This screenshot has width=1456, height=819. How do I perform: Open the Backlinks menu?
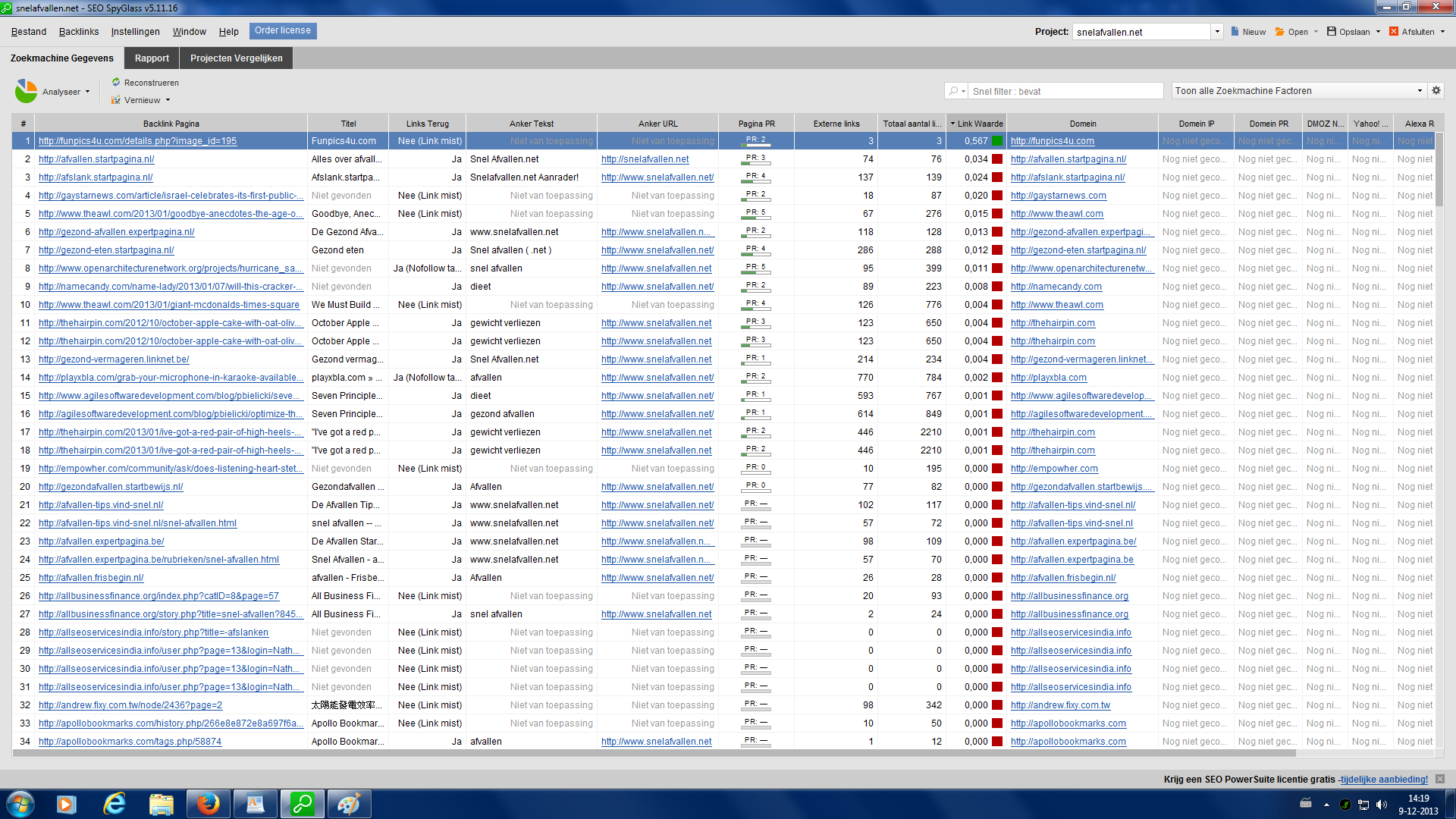click(79, 32)
